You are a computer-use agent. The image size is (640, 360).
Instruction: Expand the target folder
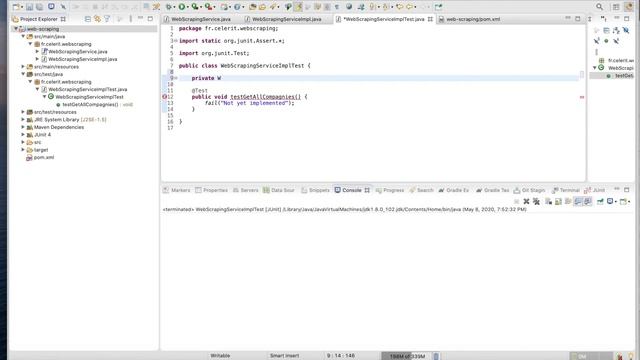tap(23, 150)
